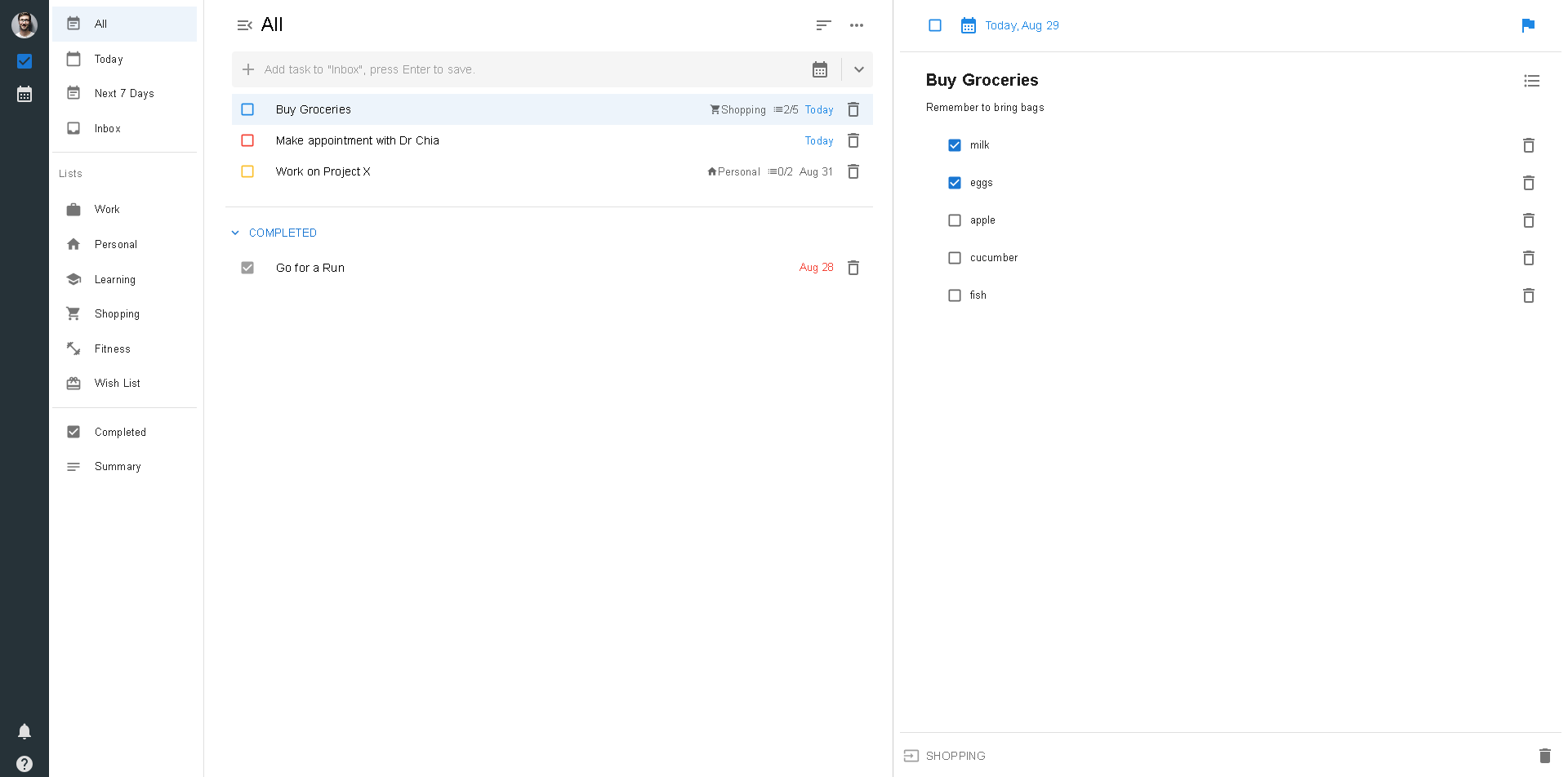Open the Wish List
This screenshot has width=1568, height=777.
[117, 383]
